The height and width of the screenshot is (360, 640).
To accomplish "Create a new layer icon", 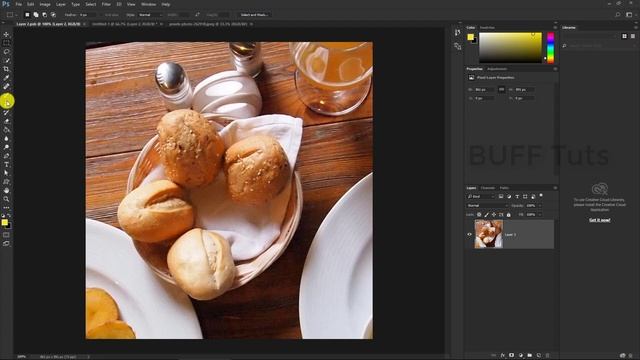I will (538, 356).
